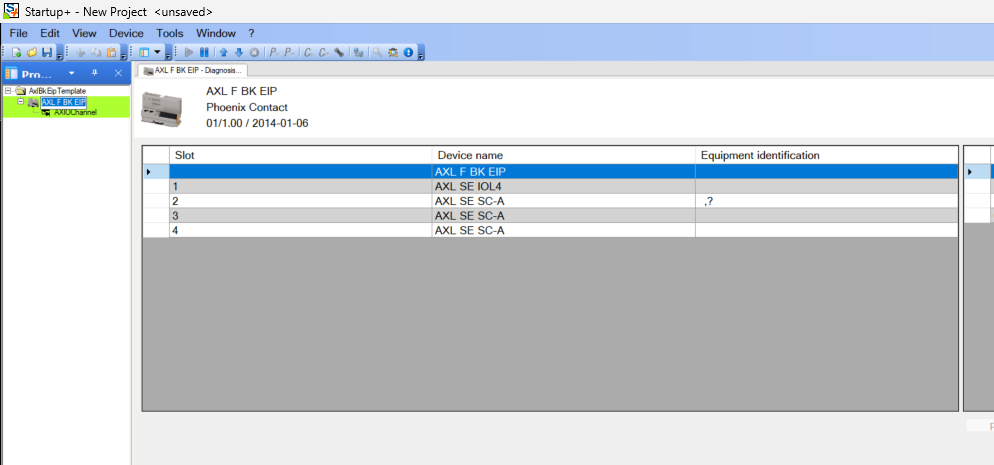Screen dimensions: 994x465
Task: Copy selection with the toolbar copy icon
Action: point(96,53)
